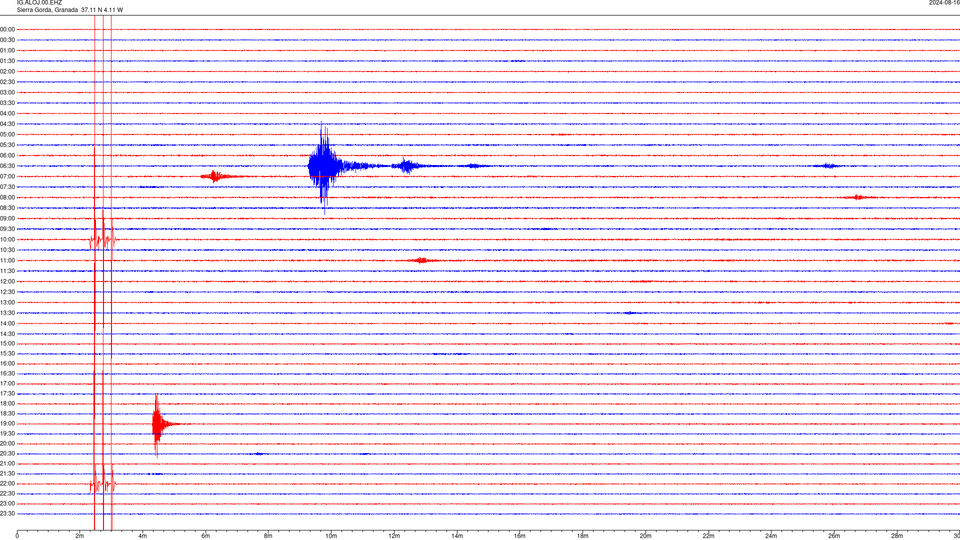This screenshot has height=540, width=960.
Task: Click the 20m tick label on minute axis
Action: coord(645,536)
